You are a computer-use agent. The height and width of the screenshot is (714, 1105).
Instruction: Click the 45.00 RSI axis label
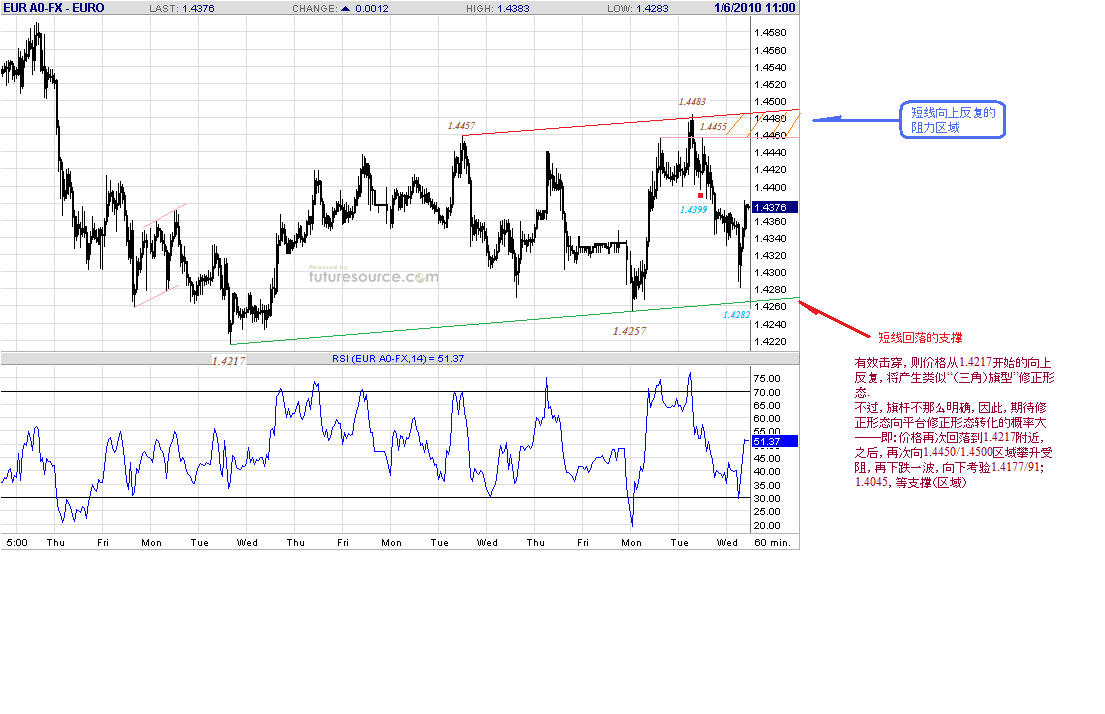point(767,458)
